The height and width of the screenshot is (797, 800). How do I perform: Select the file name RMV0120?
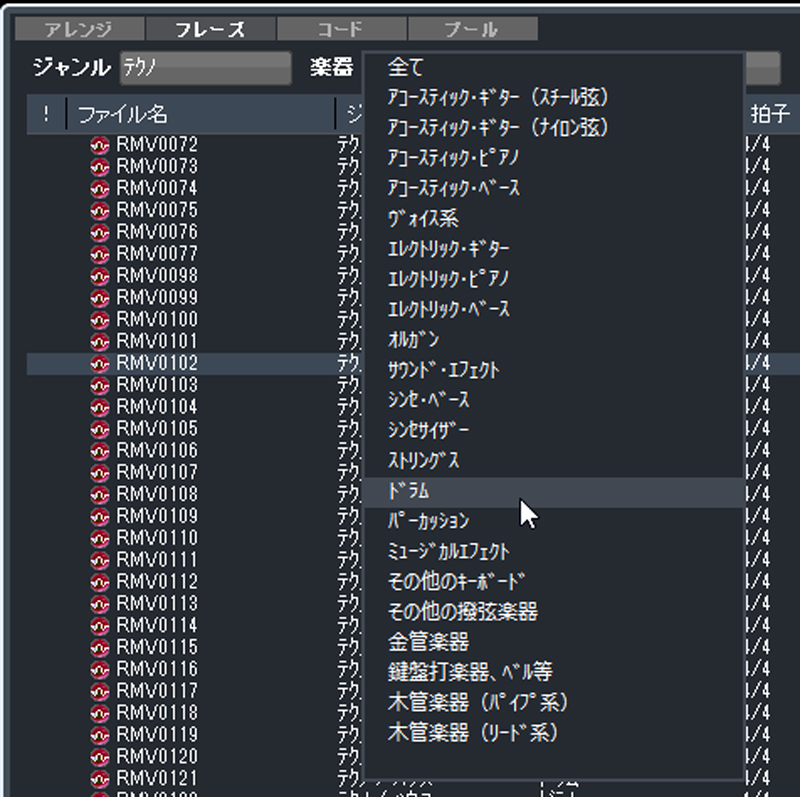[157, 757]
